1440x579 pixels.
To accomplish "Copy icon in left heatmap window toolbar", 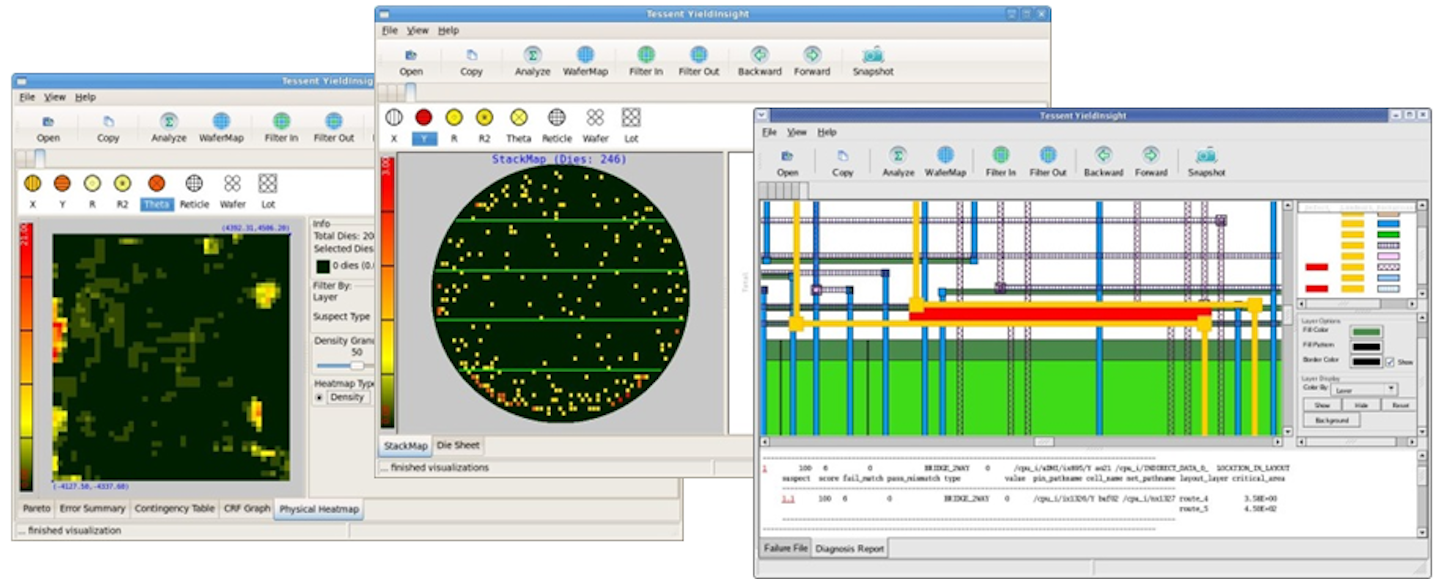I will pyautogui.click(x=108, y=122).
